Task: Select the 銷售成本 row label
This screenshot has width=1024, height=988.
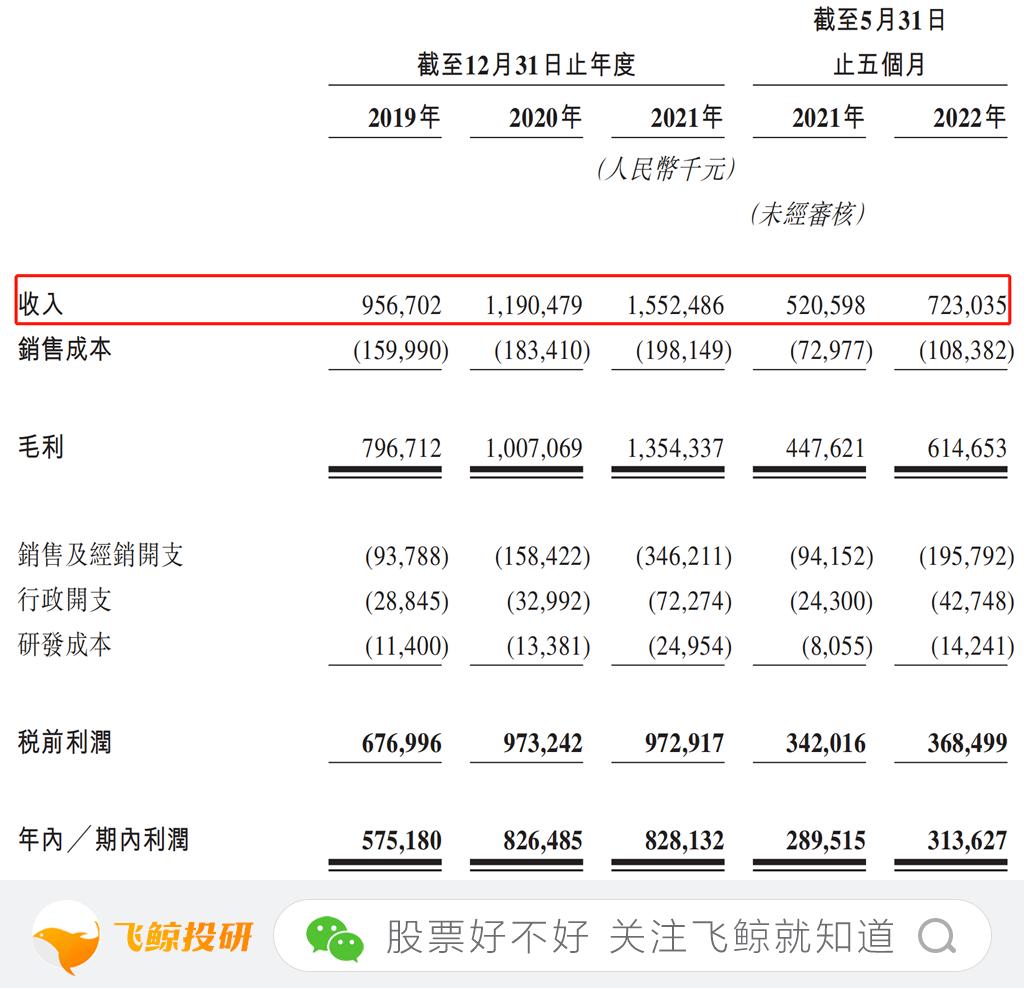Action: click(x=65, y=349)
